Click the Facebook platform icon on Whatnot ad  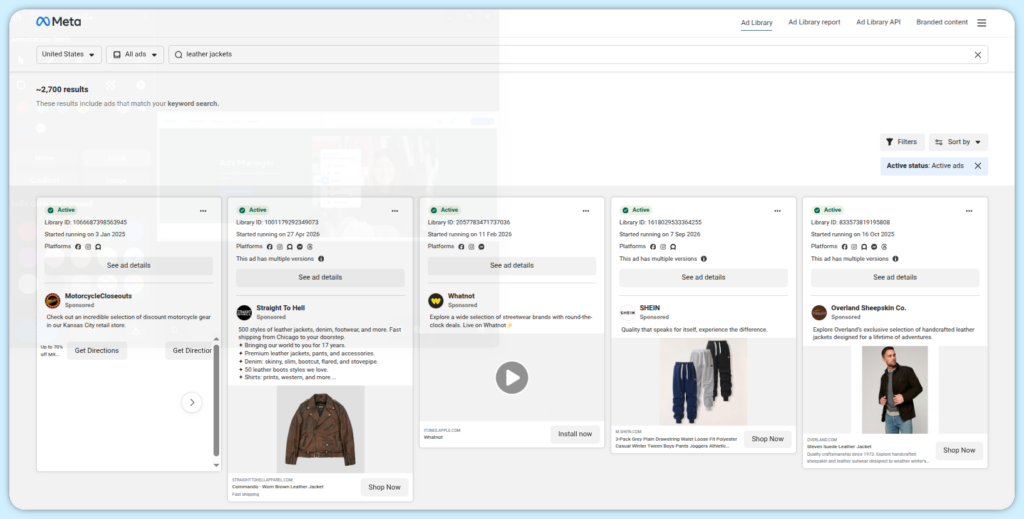pos(461,247)
